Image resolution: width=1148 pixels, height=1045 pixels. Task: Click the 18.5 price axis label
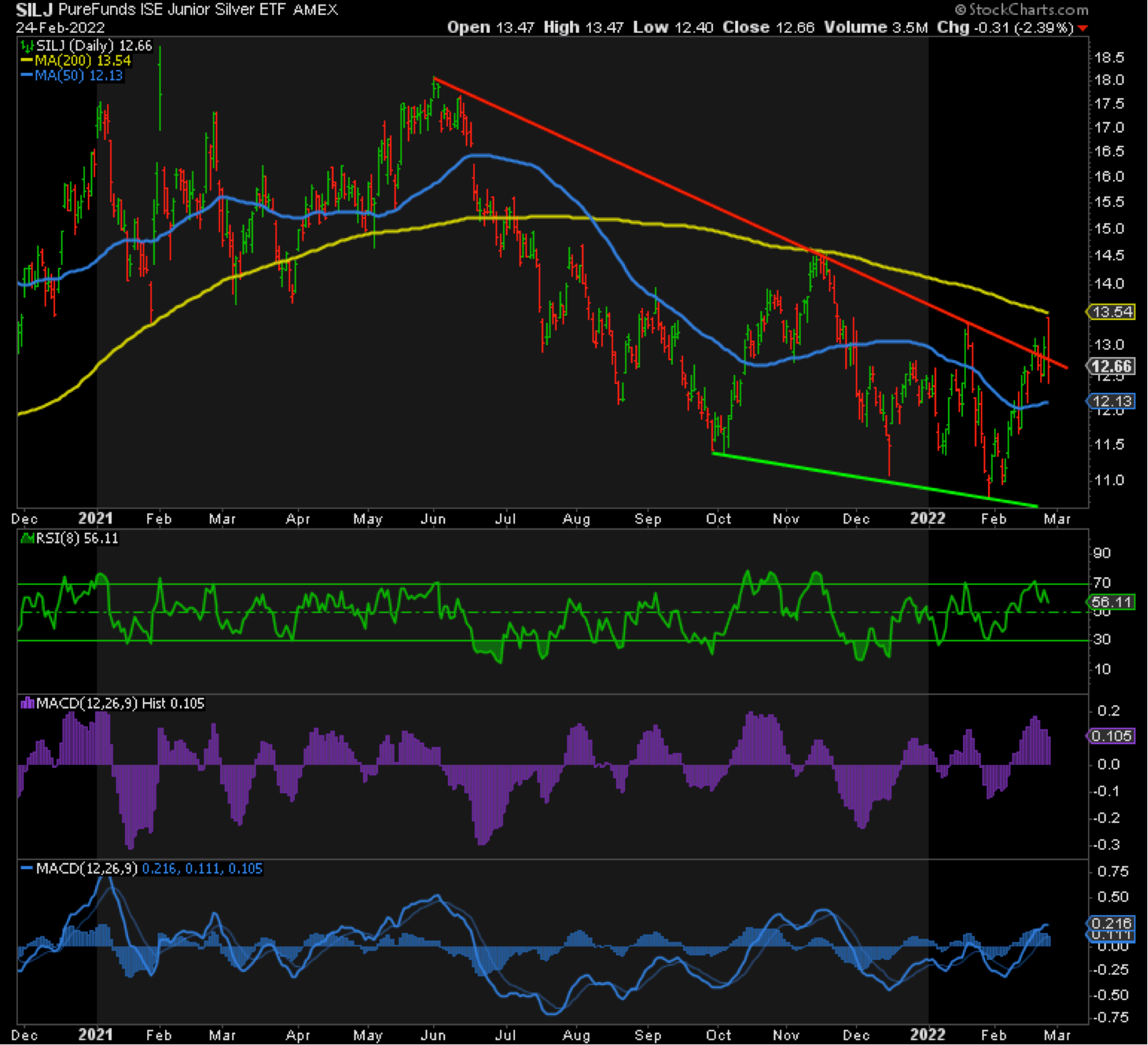tap(1108, 58)
